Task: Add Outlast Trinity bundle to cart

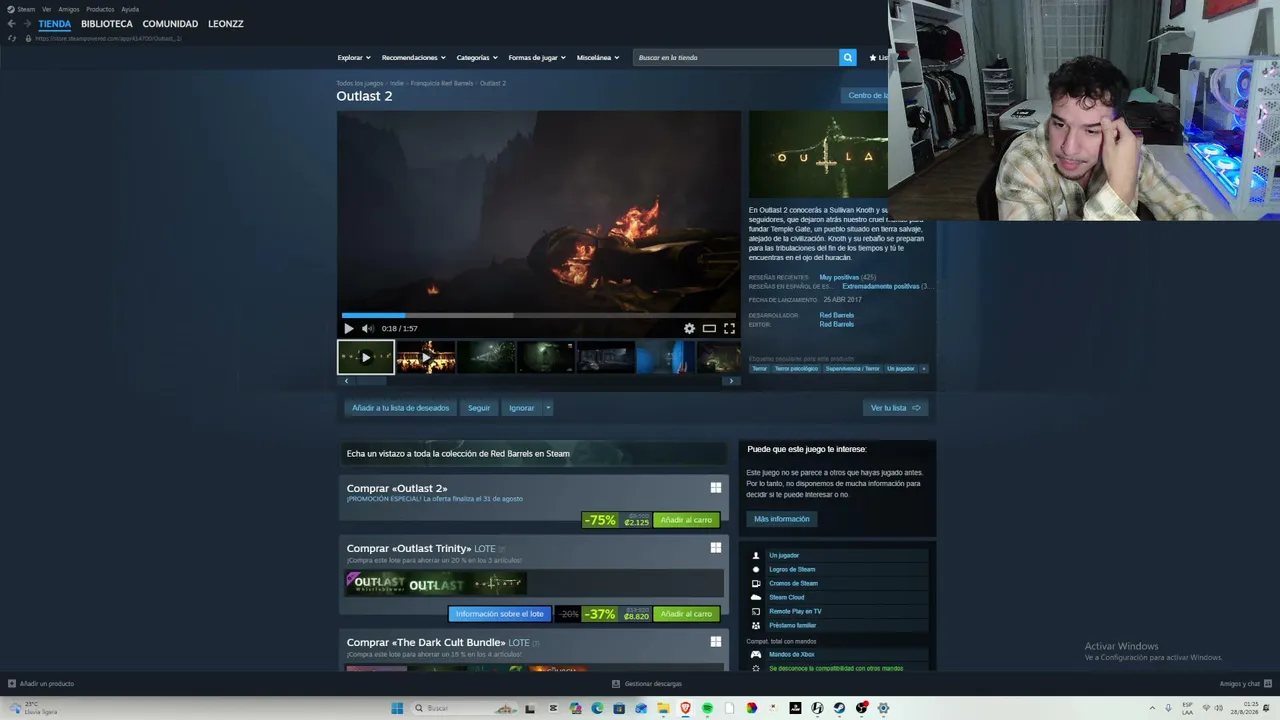Action: [x=686, y=614]
